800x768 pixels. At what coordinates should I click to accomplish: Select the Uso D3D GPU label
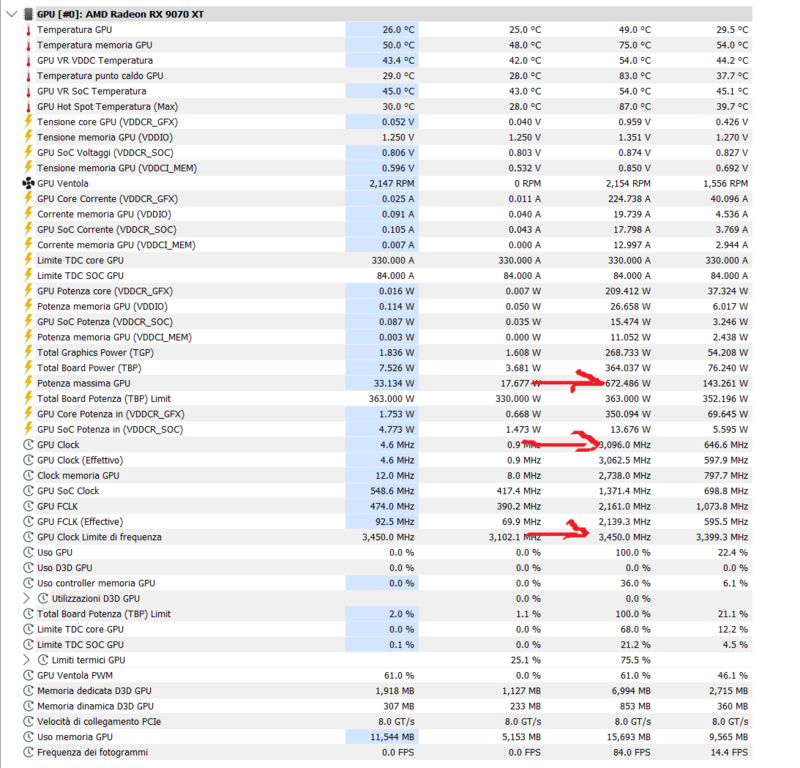point(65,567)
